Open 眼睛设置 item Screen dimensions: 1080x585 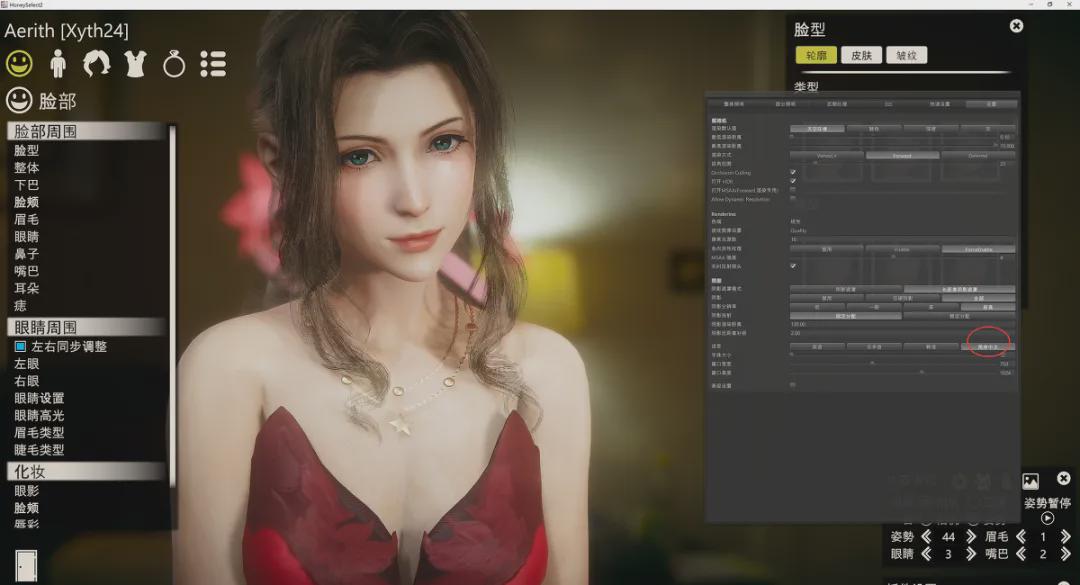click(39, 398)
